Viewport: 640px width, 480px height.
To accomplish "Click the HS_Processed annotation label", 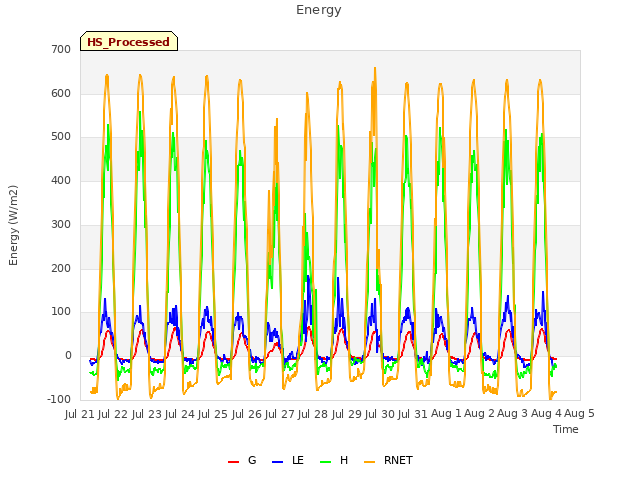I will (x=129, y=41).
